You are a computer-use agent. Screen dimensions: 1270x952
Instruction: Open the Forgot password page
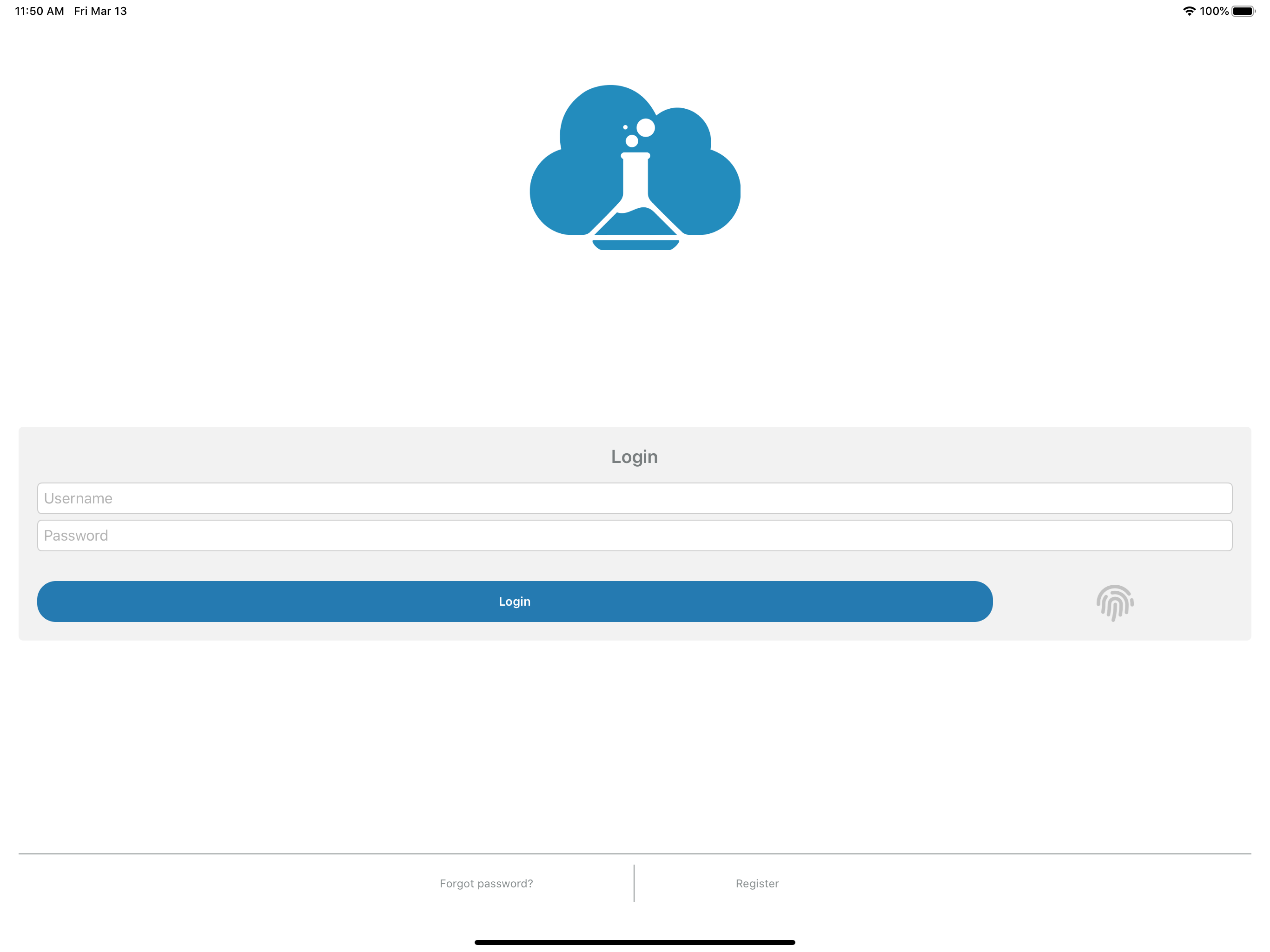tap(486, 883)
